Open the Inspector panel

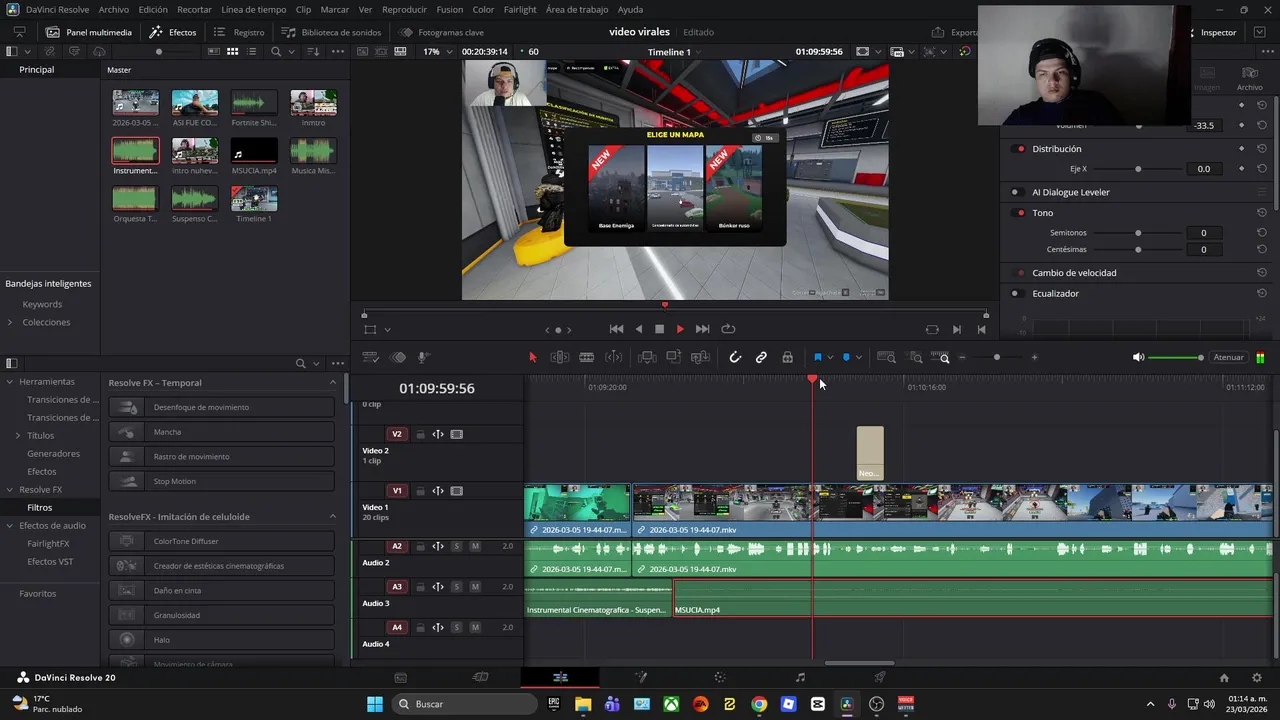[x=1211, y=32]
